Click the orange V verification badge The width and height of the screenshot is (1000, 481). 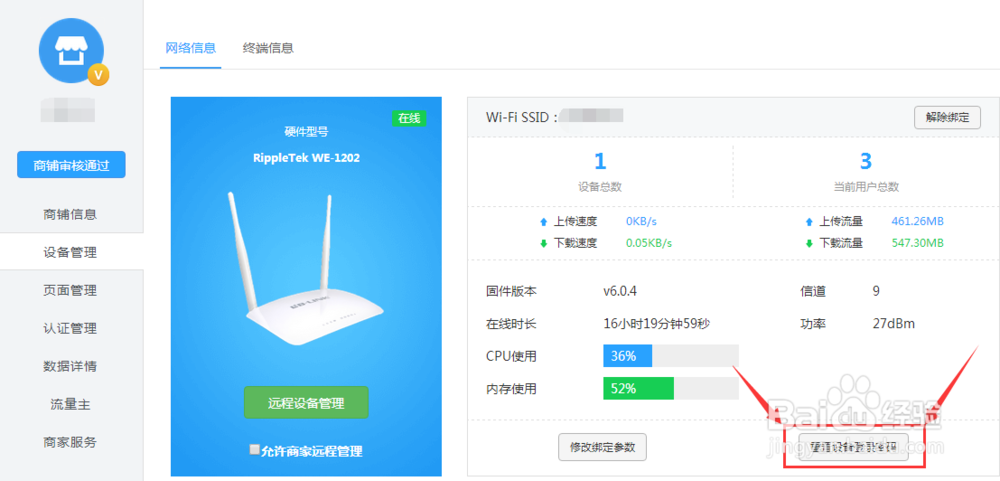pos(98,74)
